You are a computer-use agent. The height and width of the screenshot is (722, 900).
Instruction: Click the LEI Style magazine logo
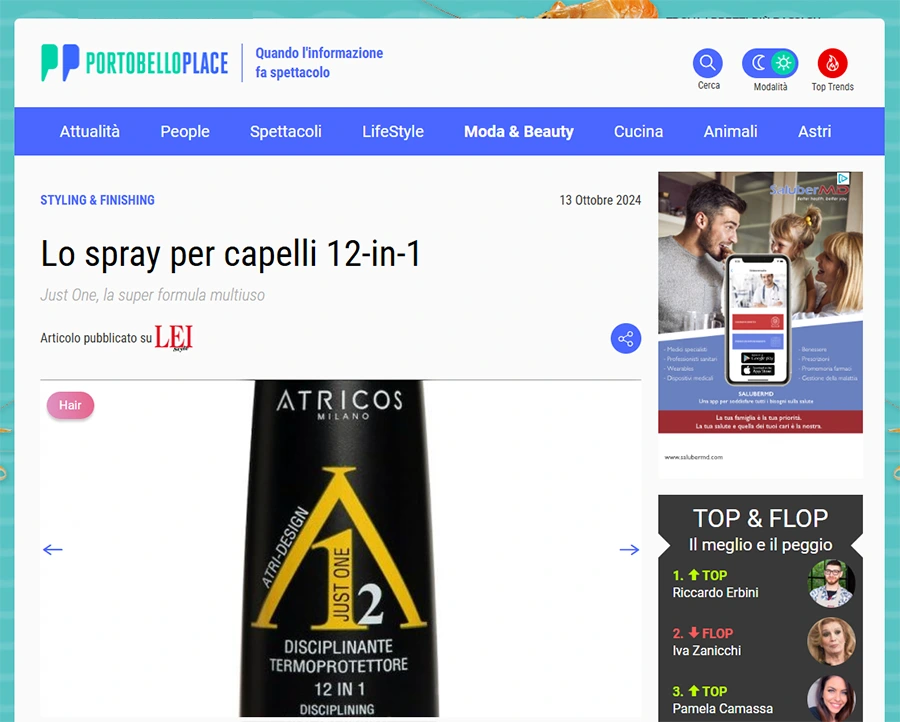(173, 338)
